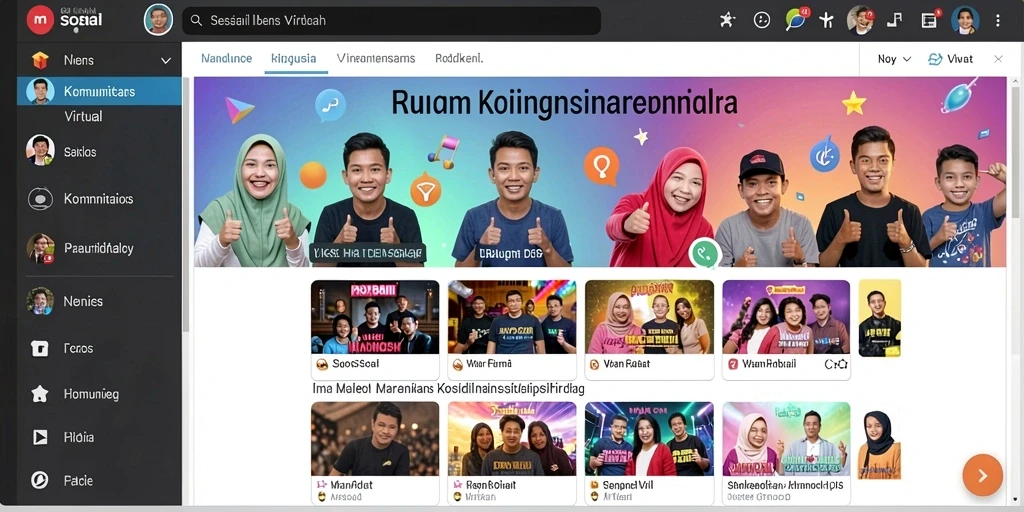This screenshot has height=512, width=1024.
Task: Open the friend avatar with the red badge
Action: [860, 20]
